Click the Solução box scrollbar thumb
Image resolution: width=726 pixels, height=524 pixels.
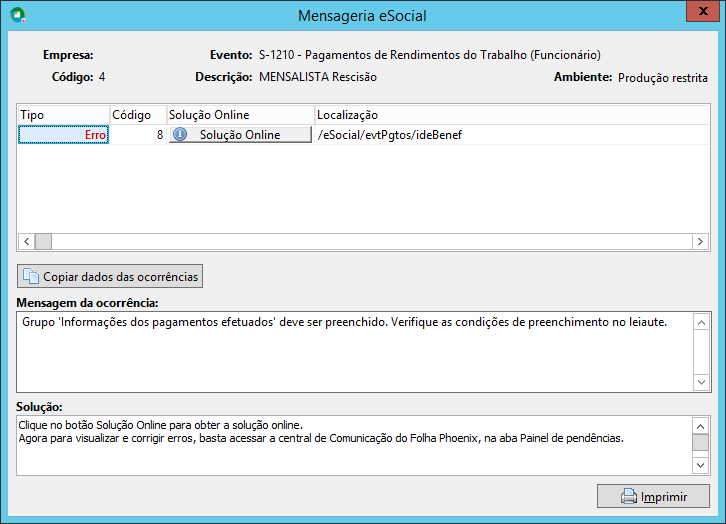(x=701, y=442)
